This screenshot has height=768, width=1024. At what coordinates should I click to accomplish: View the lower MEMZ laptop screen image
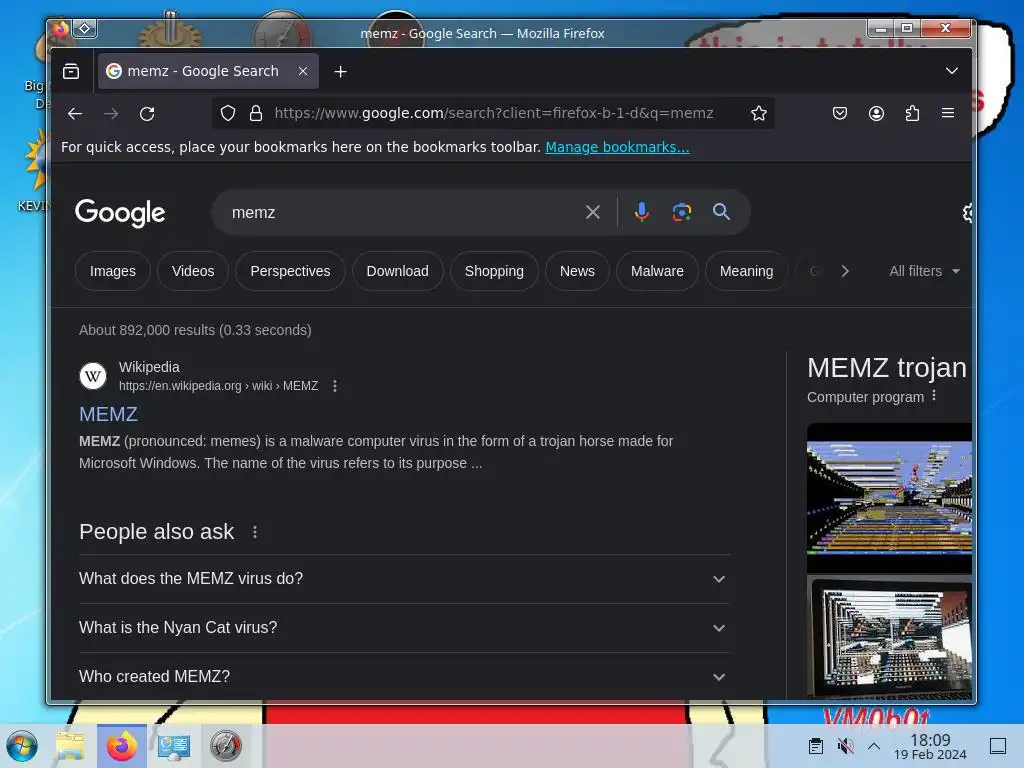[889, 637]
